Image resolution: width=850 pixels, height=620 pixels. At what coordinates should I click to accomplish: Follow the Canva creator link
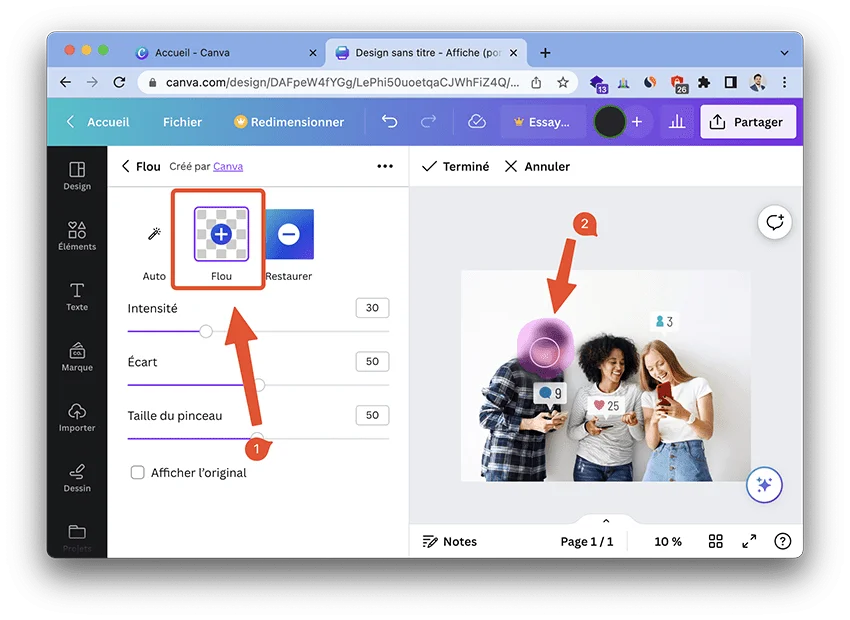228,166
